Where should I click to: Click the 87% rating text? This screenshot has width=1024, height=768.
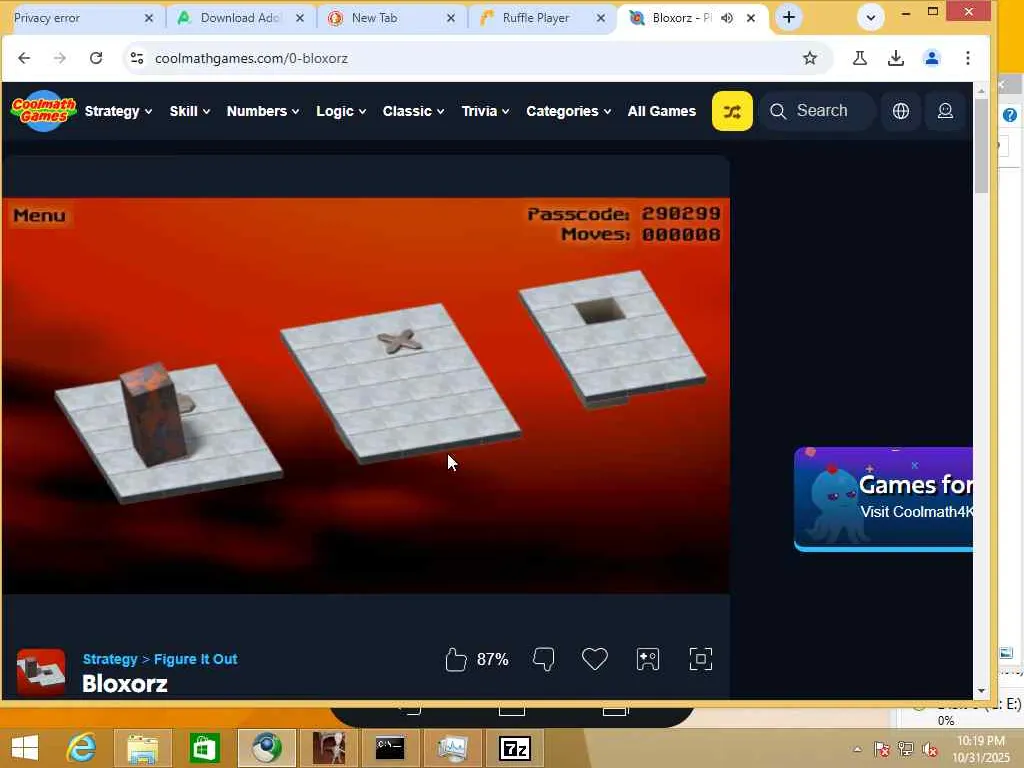[x=492, y=659]
